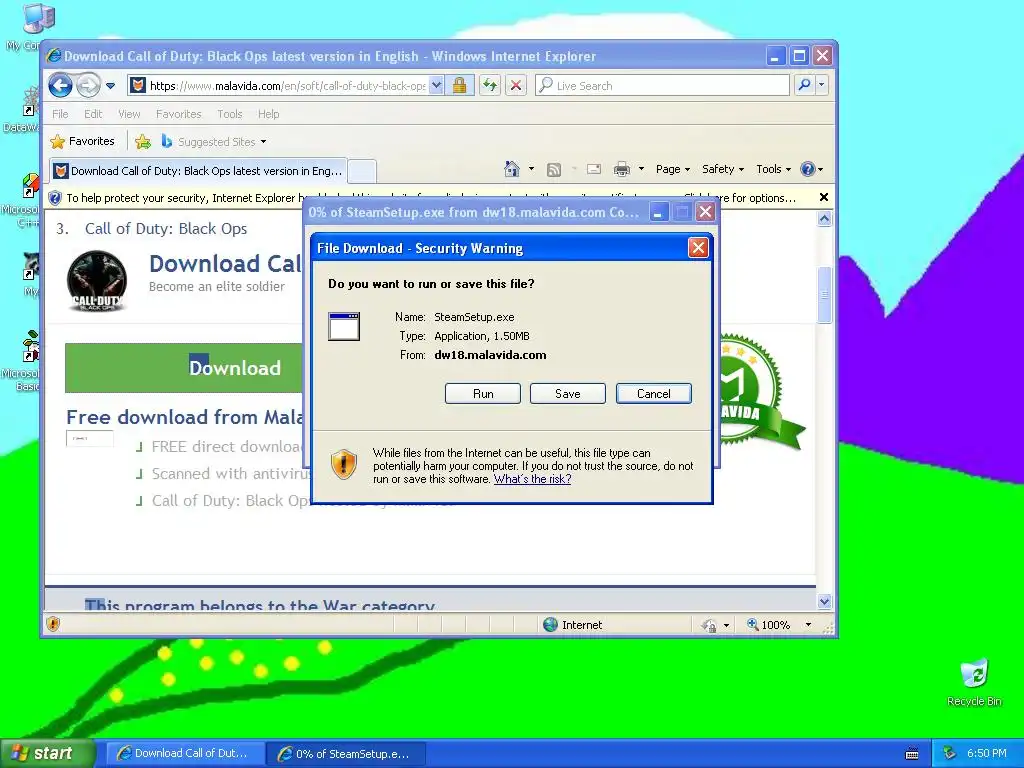
Task: Click the RSS feeds icon
Action: click(554, 170)
